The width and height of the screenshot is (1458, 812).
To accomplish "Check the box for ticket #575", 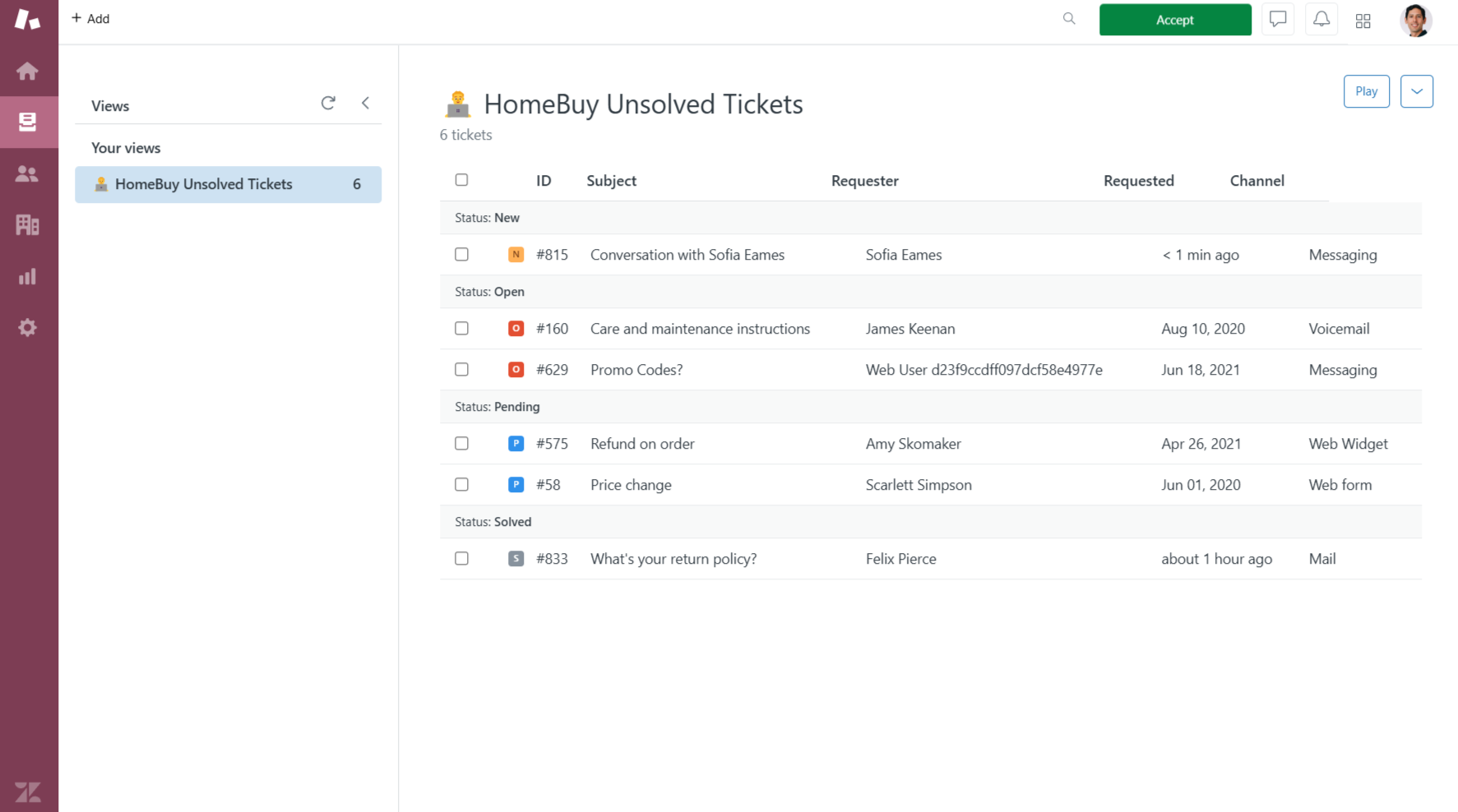I will (461, 444).
